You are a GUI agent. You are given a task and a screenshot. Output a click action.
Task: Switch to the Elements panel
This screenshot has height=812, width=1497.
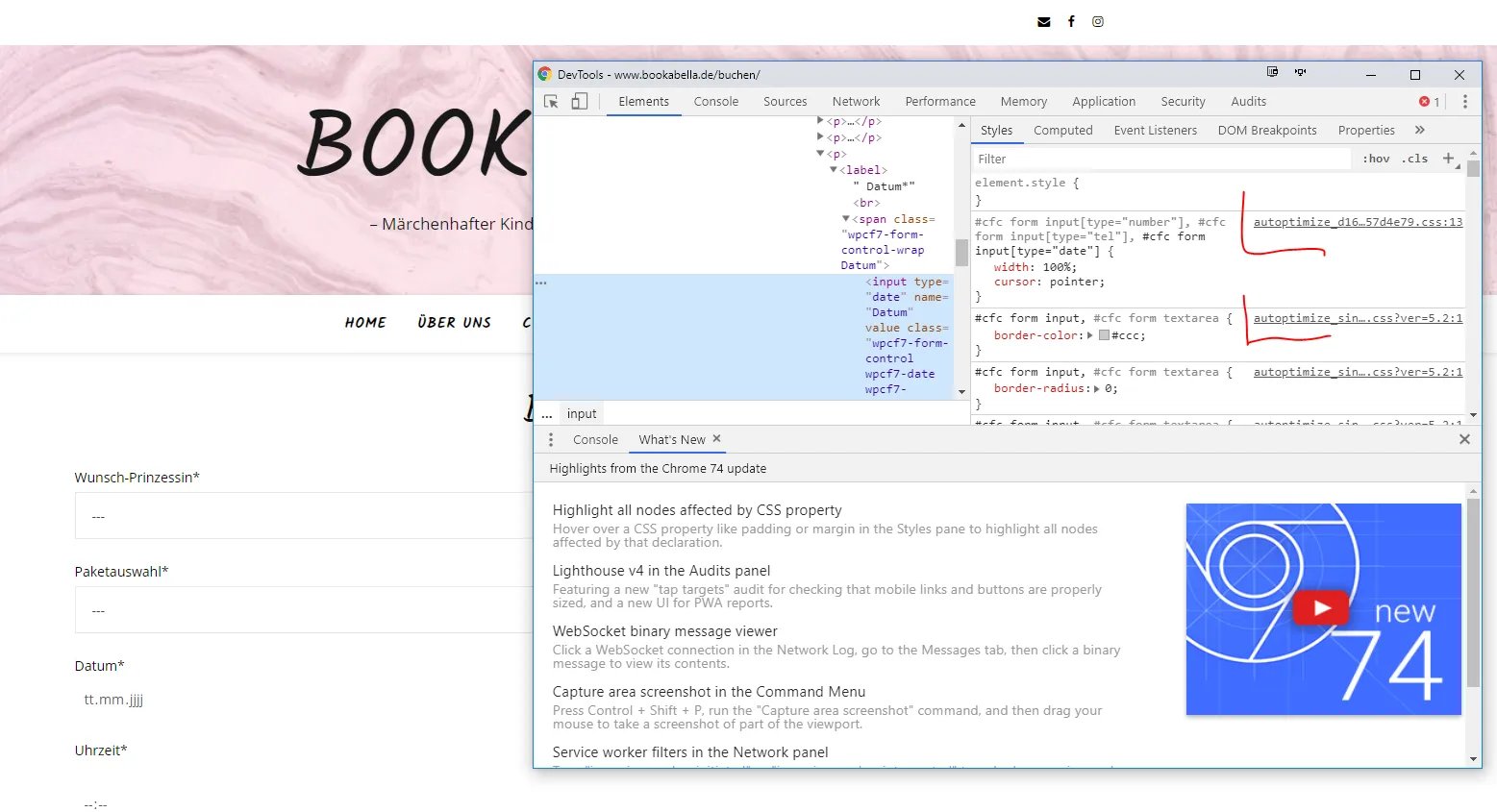[x=643, y=102]
